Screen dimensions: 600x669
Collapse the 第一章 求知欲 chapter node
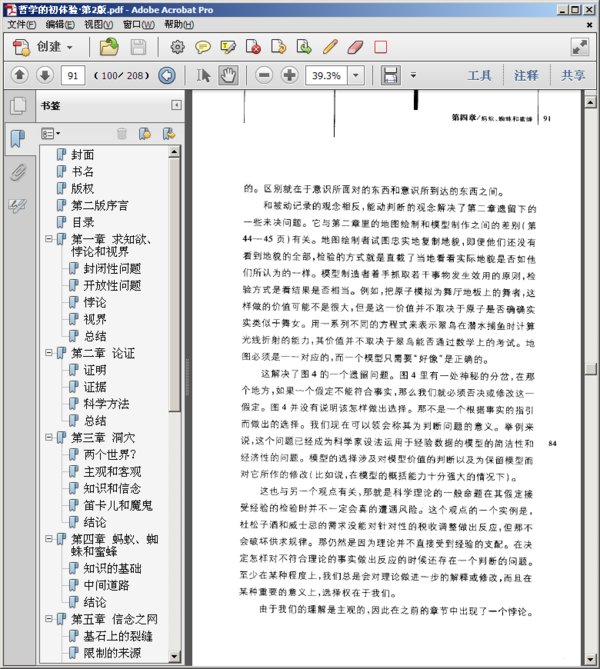[x=49, y=239]
